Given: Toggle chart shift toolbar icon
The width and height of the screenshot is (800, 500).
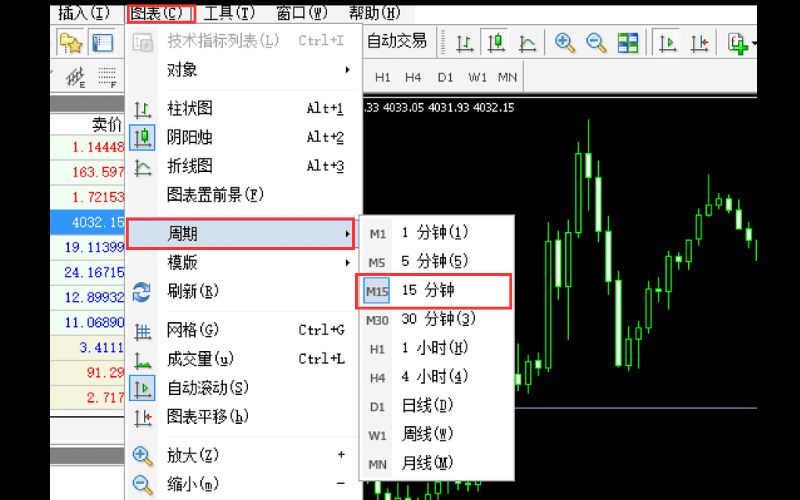Looking at the screenshot, I should tap(699, 43).
